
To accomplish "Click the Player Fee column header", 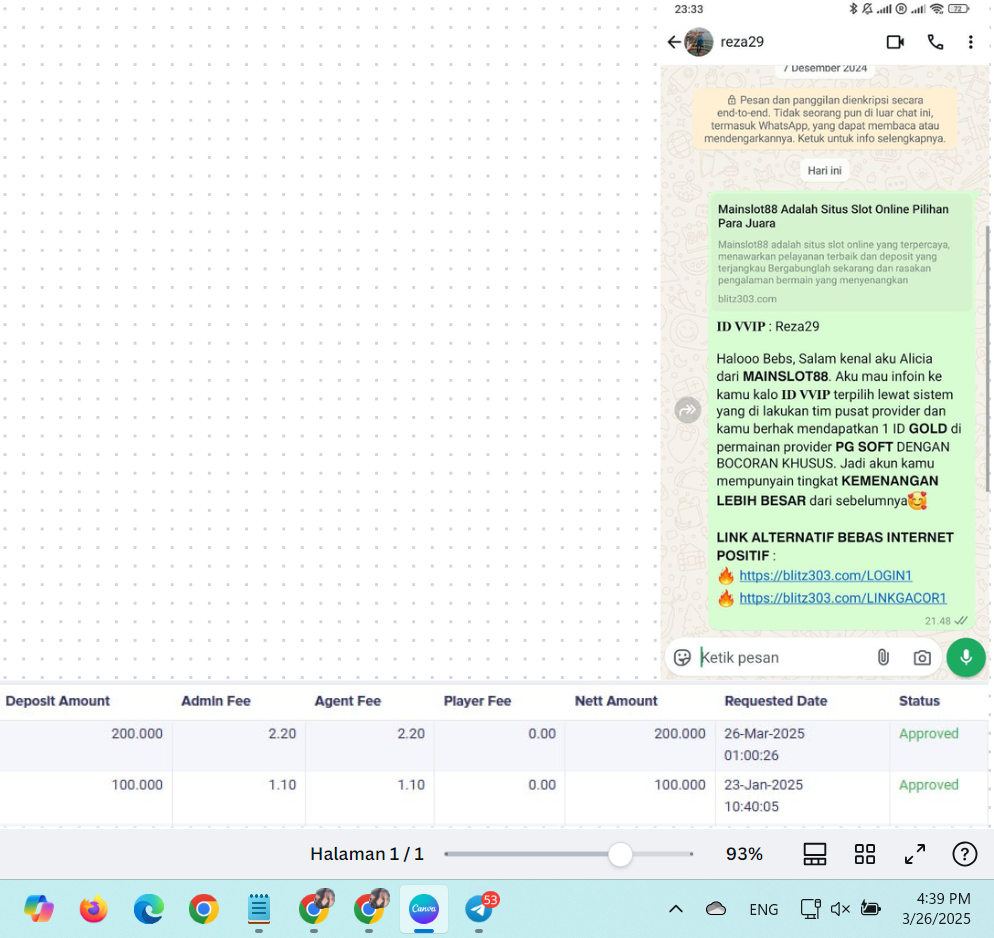I will pos(477,701).
